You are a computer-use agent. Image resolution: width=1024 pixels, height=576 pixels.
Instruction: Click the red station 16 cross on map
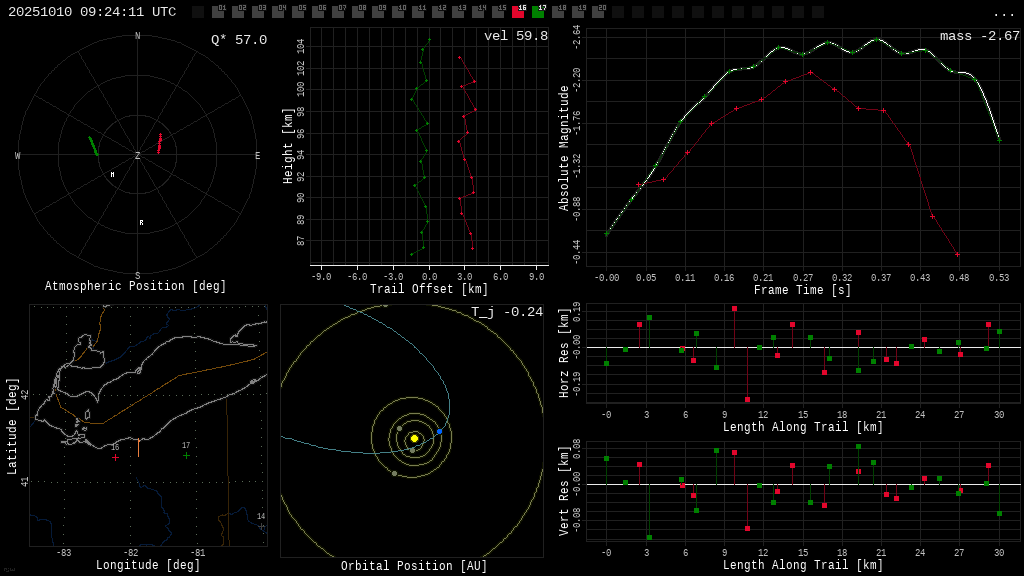point(115,457)
